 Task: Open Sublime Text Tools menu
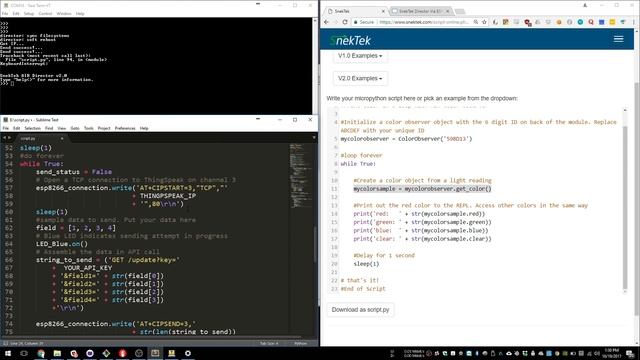[89, 128]
